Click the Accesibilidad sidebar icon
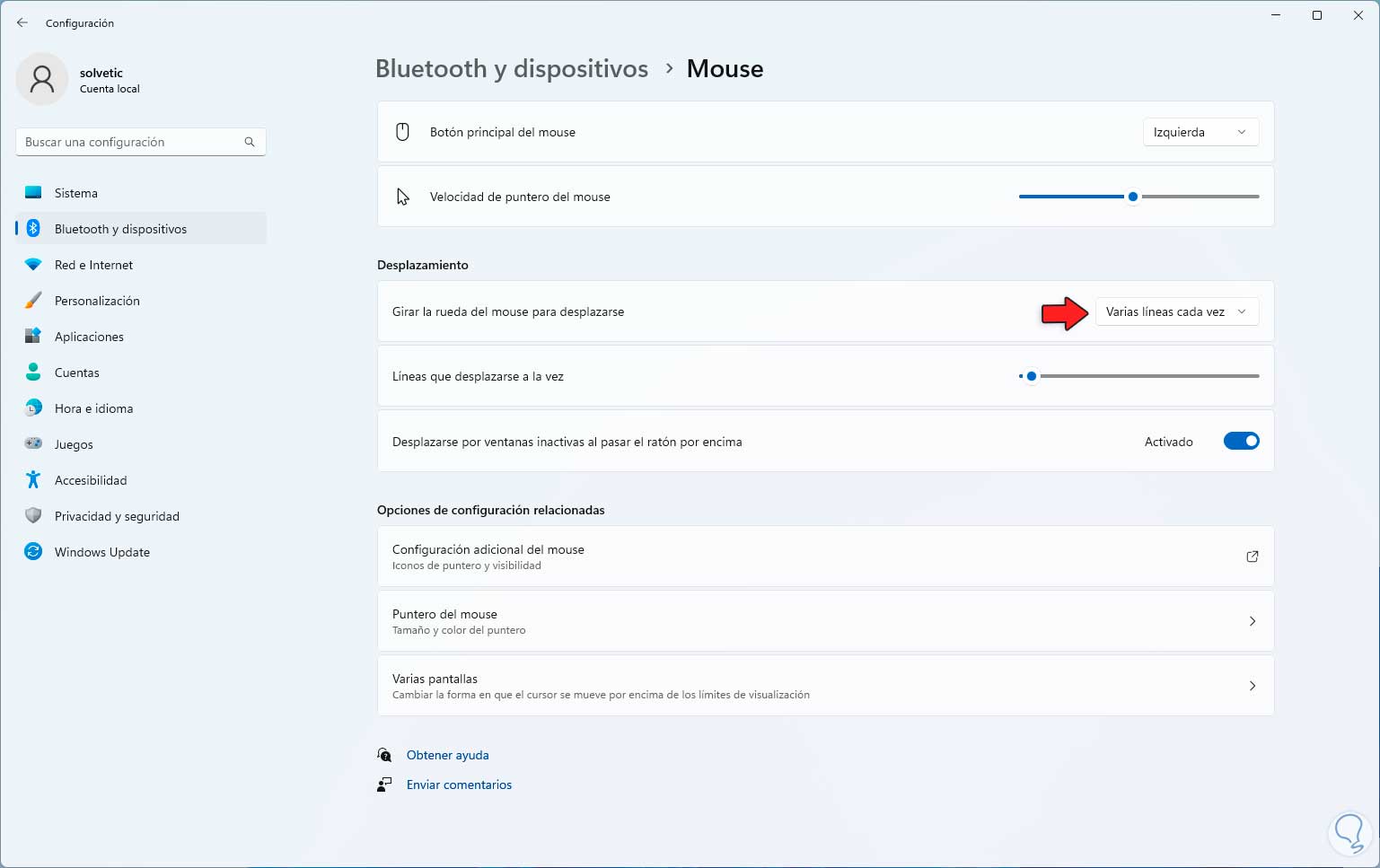Viewport: 1380px width, 868px height. [x=33, y=480]
